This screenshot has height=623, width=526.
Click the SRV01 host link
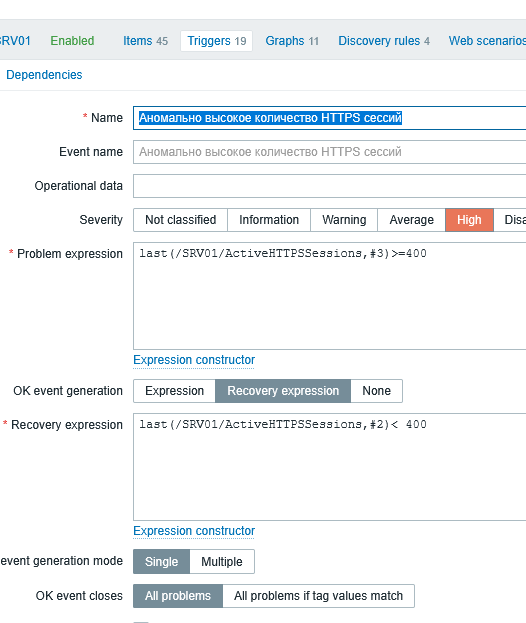(x=15, y=41)
